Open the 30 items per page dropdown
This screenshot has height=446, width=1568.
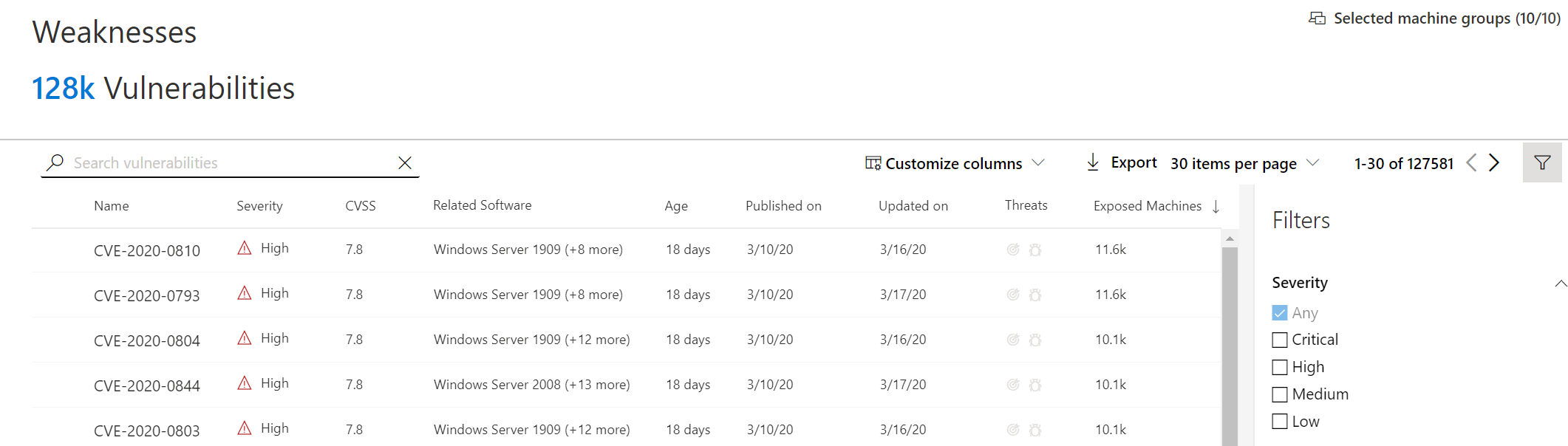pos(1244,163)
